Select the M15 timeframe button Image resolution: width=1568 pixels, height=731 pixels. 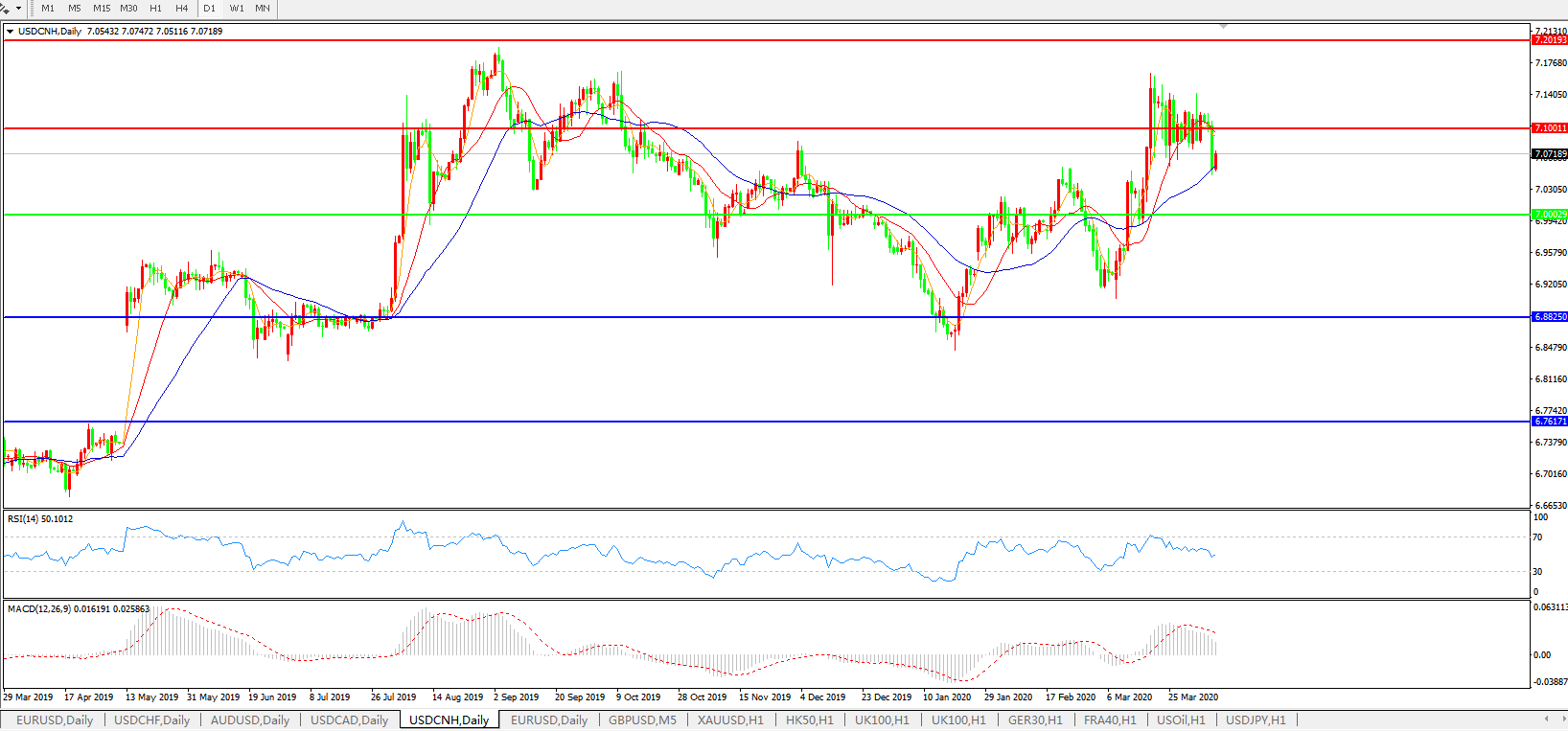102,8
